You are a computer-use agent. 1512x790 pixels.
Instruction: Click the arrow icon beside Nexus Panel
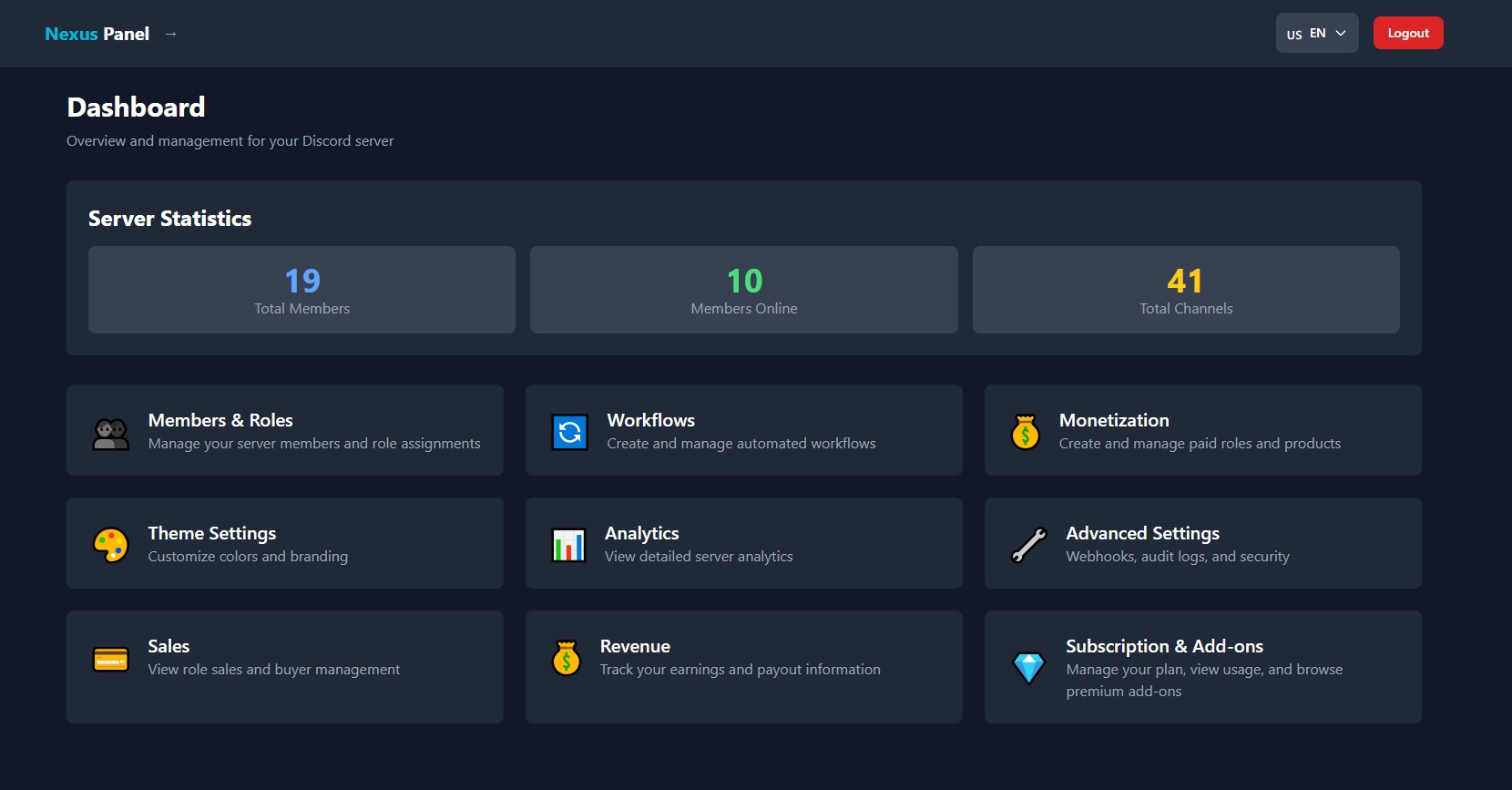tap(170, 34)
